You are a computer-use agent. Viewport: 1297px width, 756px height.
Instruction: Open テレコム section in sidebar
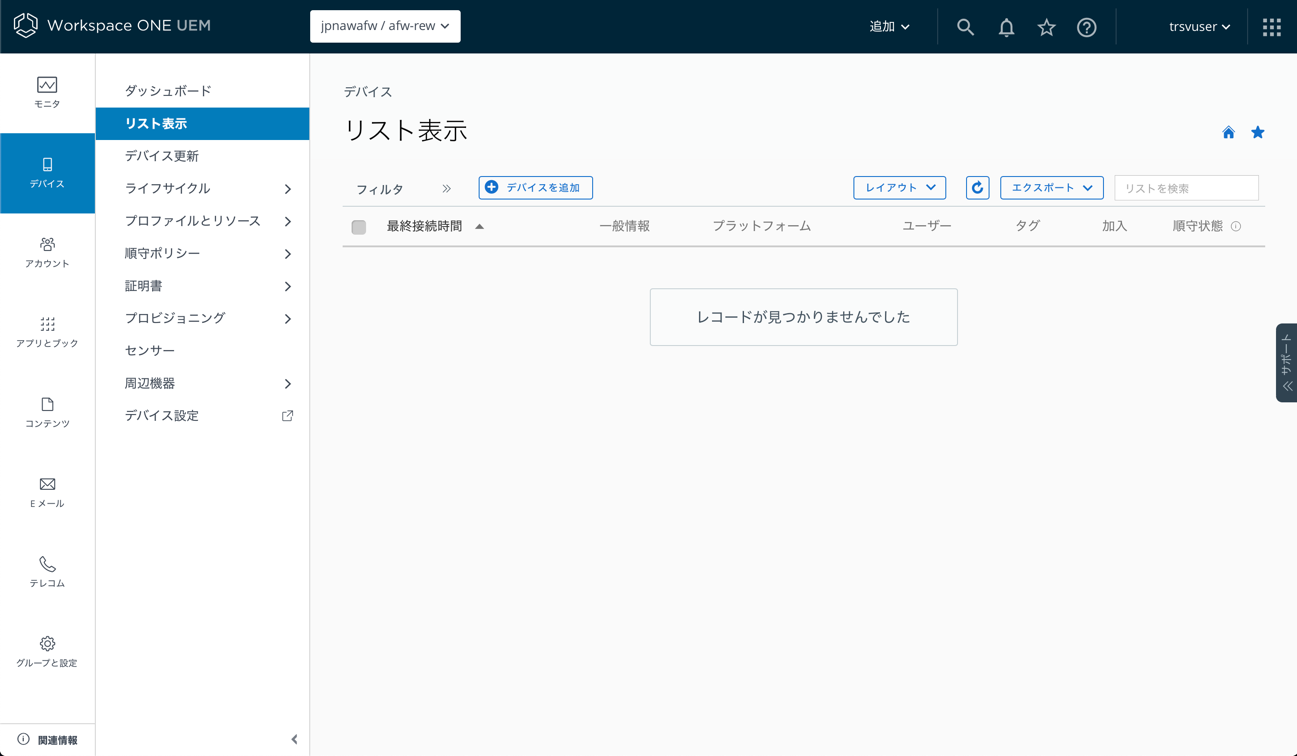47,572
